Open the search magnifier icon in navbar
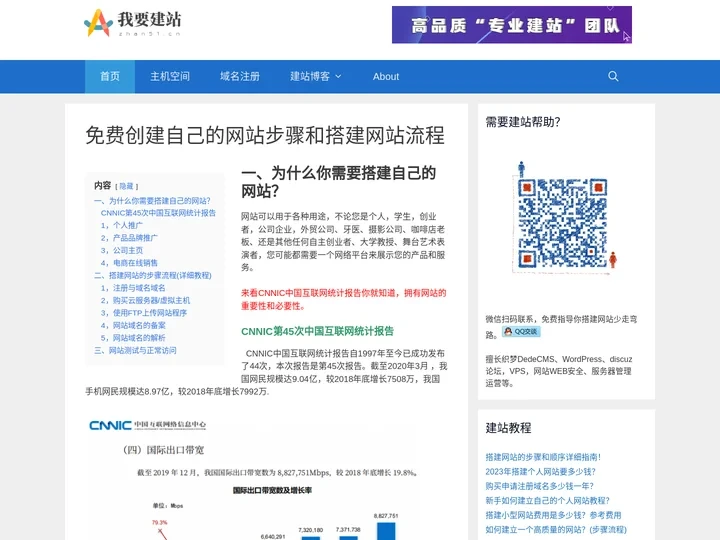The width and height of the screenshot is (720, 540). pyautogui.click(x=613, y=76)
